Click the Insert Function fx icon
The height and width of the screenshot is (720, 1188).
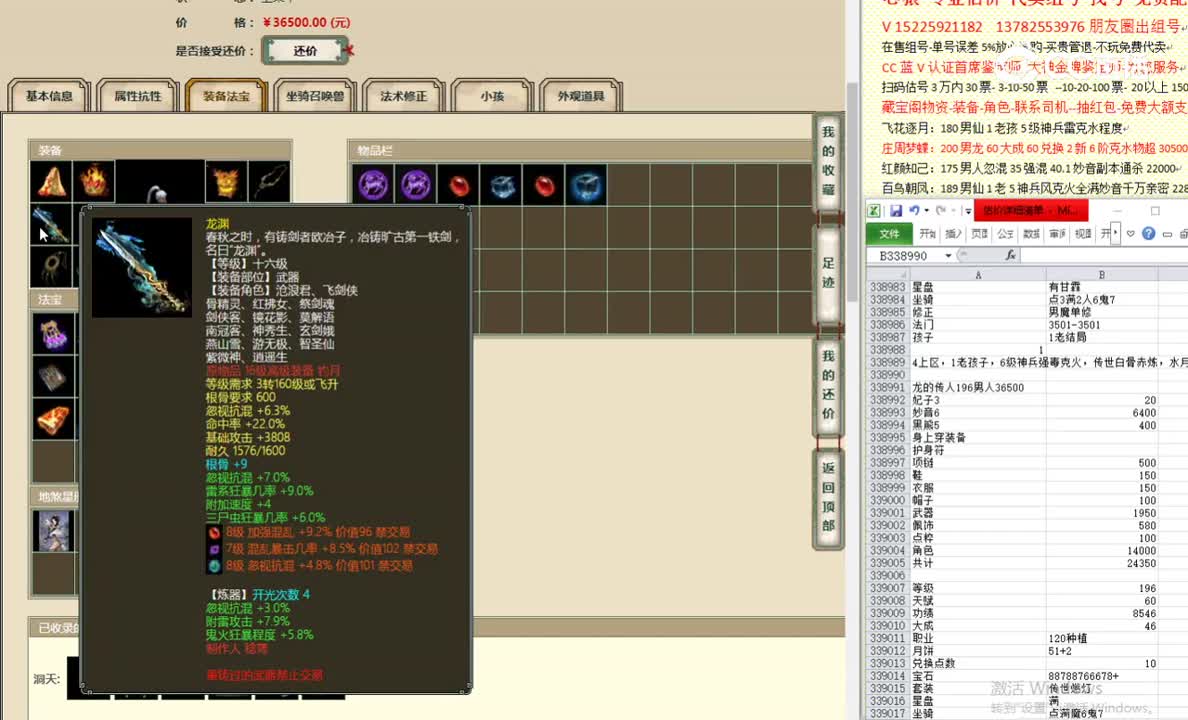click(1008, 255)
